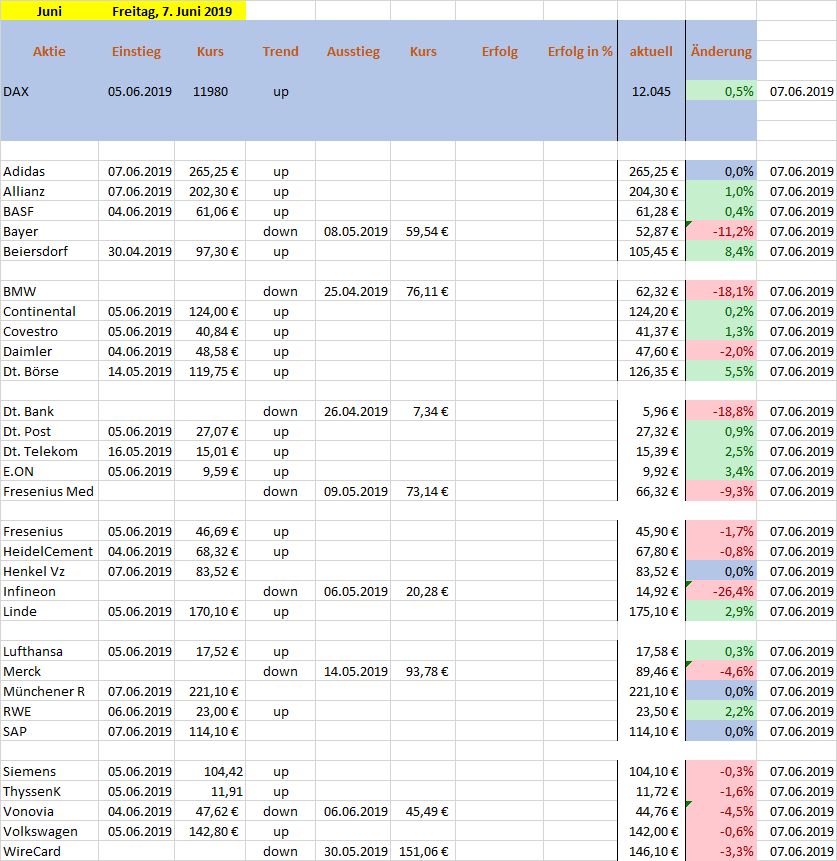Screen dimensions: 837x861
Task: Select the DAX current value 12.045
Action: tap(652, 91)
